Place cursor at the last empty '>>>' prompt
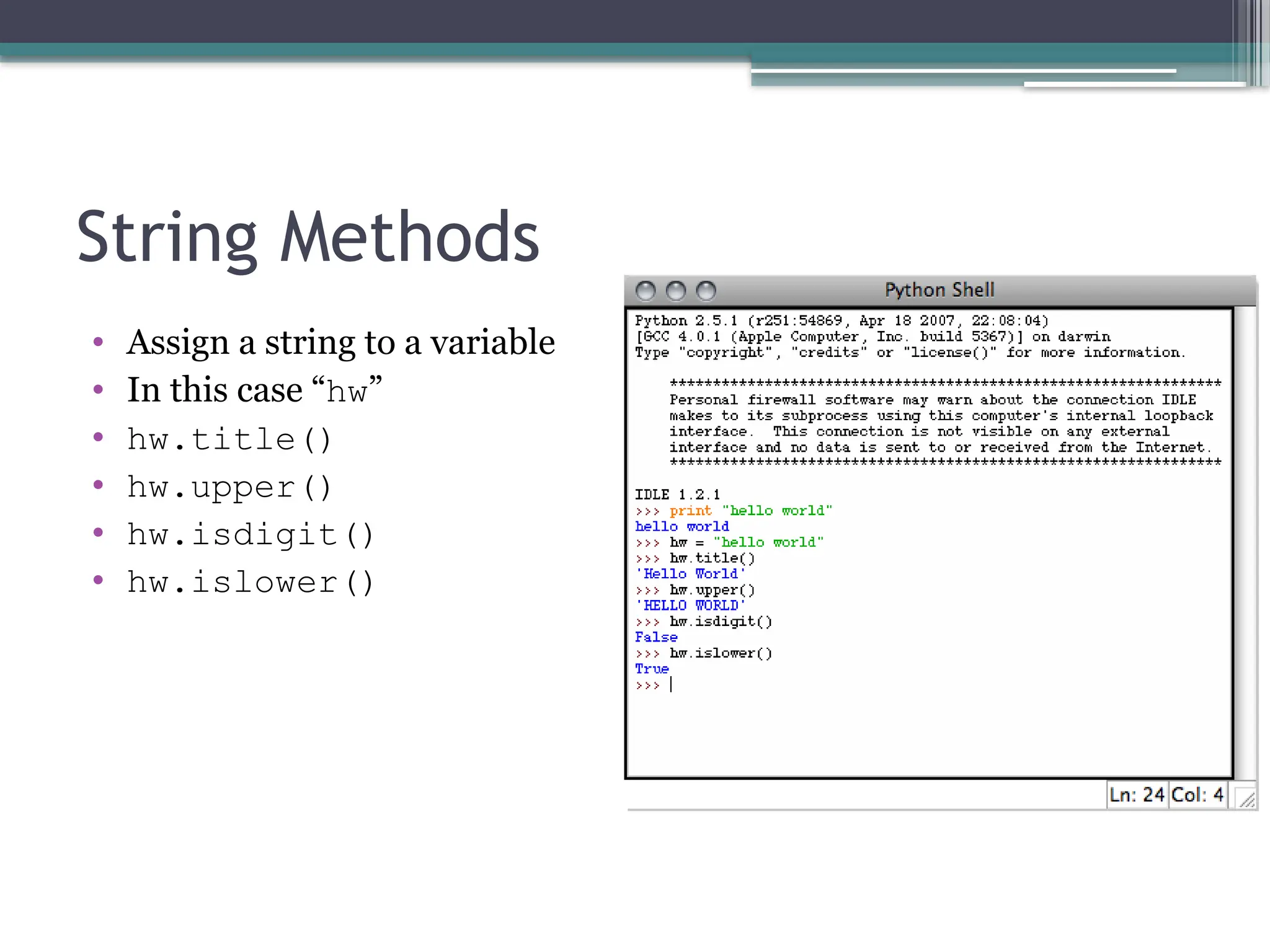1270x952 pixels. pyautogui.click(x=671, y=685)
